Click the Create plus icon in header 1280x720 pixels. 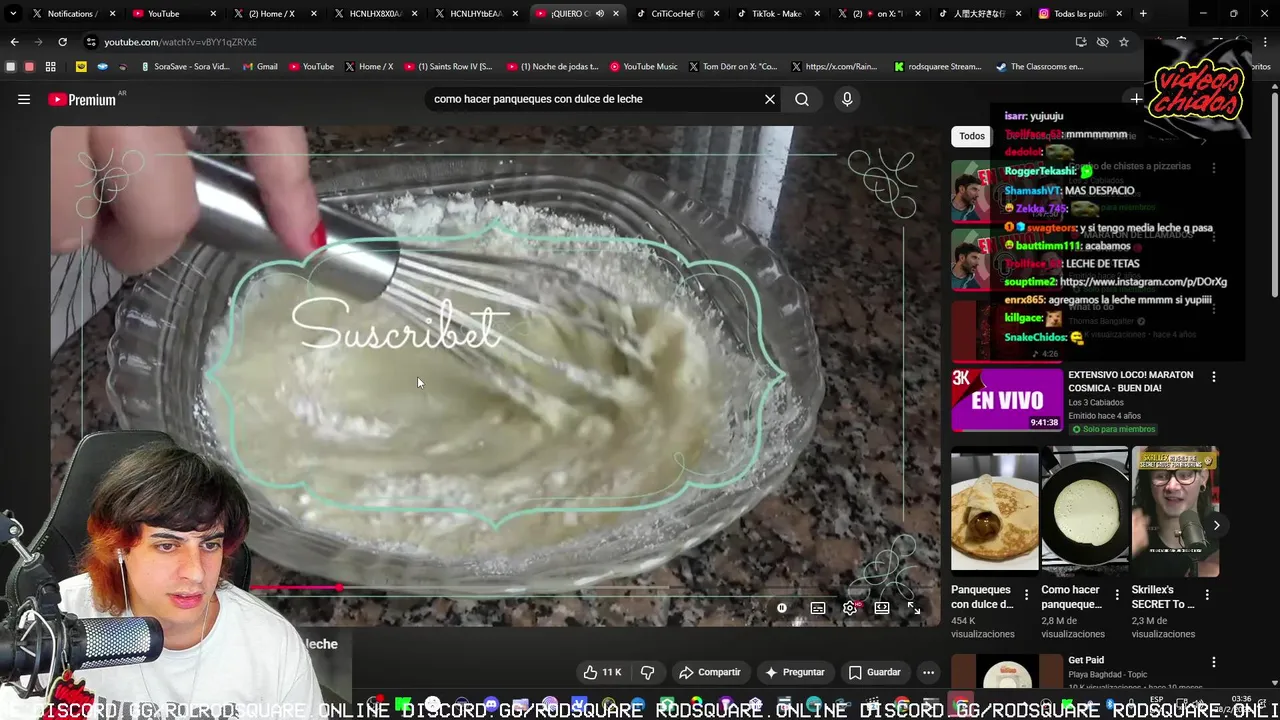(x=1136, y=99)
